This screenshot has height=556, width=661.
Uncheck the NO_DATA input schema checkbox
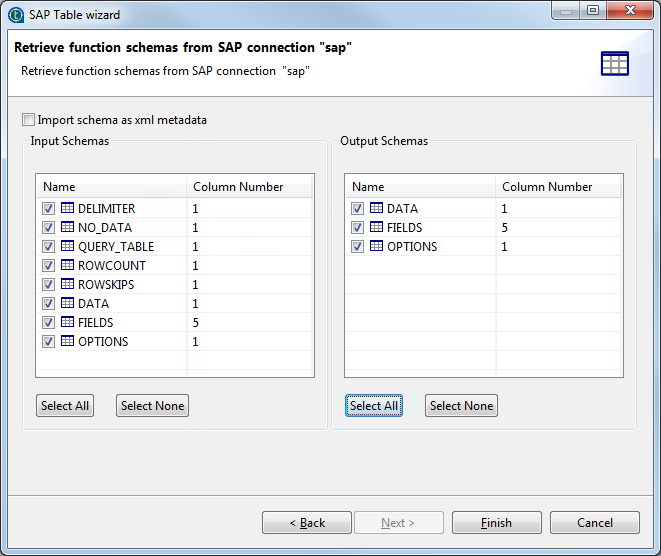[x=49, y=228]
